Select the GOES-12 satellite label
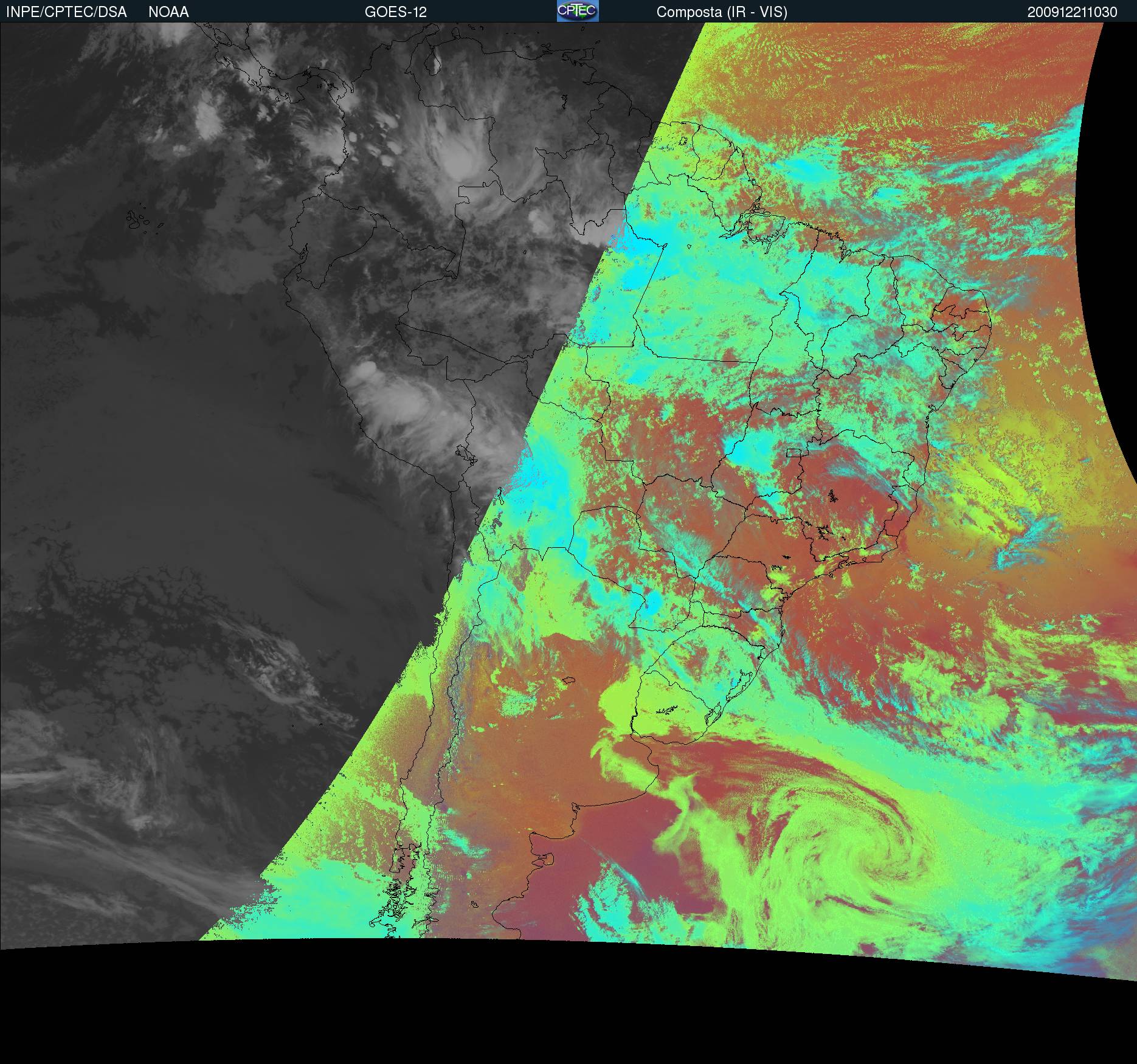Viewport: 1137px width, 1064px height. tap(396, 12)
